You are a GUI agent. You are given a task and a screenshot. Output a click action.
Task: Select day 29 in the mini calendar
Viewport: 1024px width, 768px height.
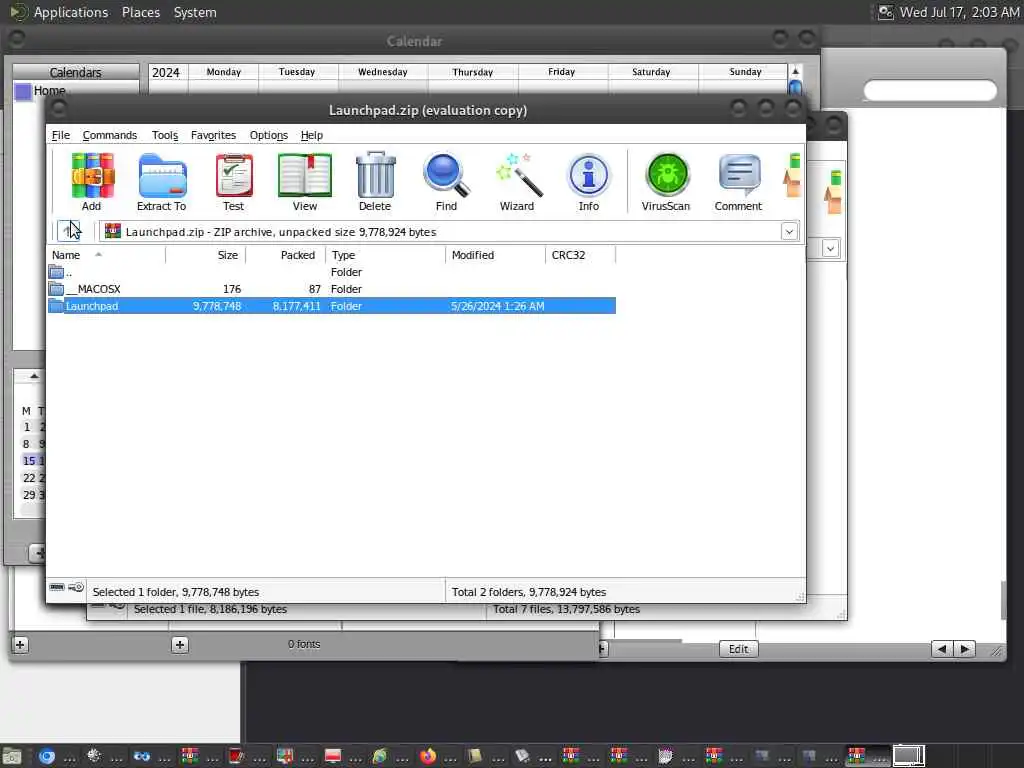pyautogui.click(x=29, y=494)
